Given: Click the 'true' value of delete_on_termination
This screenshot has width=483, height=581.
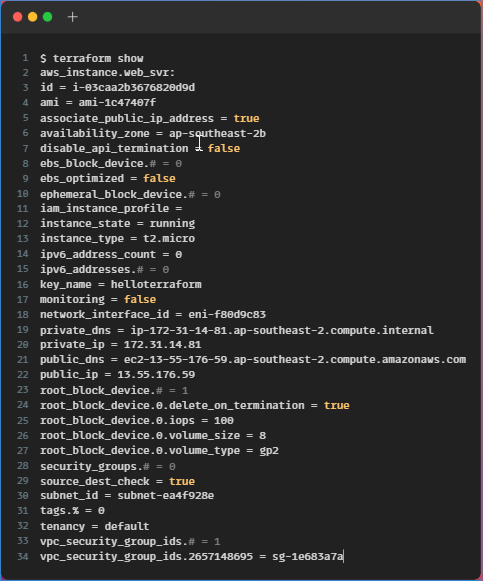Looking at the screenshot, I should pos(337,405).
